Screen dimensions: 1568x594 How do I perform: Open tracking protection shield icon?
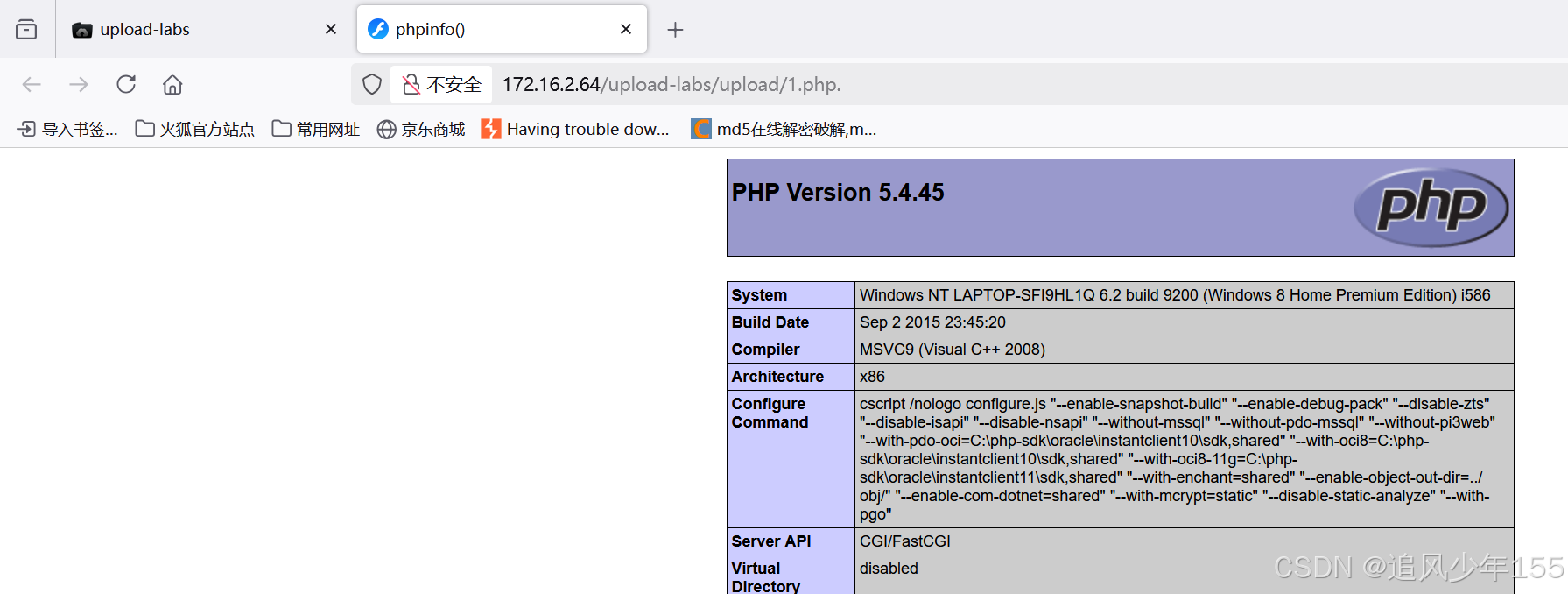pos(372,84)
